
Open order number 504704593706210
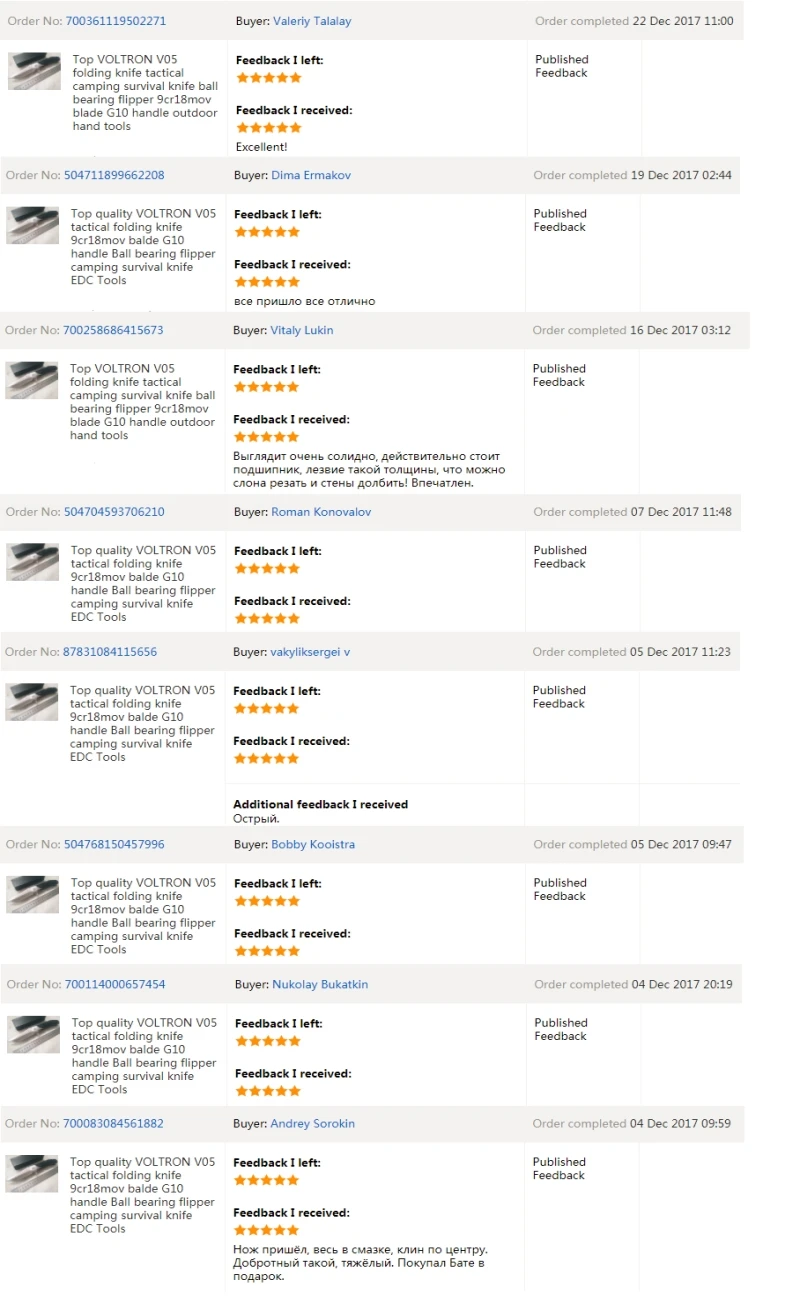pyautogui.click(x=114, y=512)
